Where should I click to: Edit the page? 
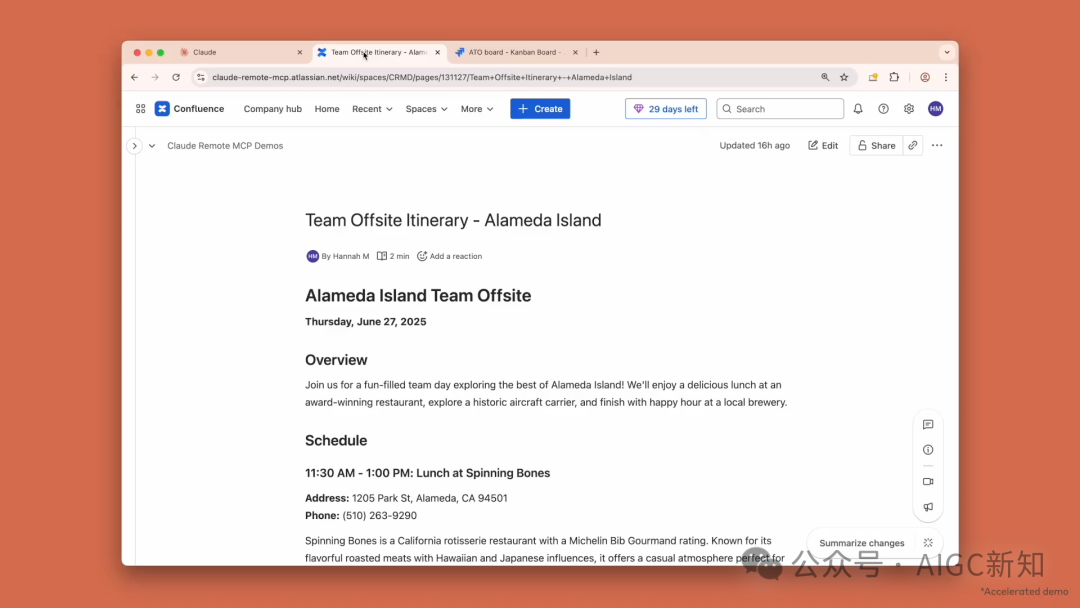point(823,145)
